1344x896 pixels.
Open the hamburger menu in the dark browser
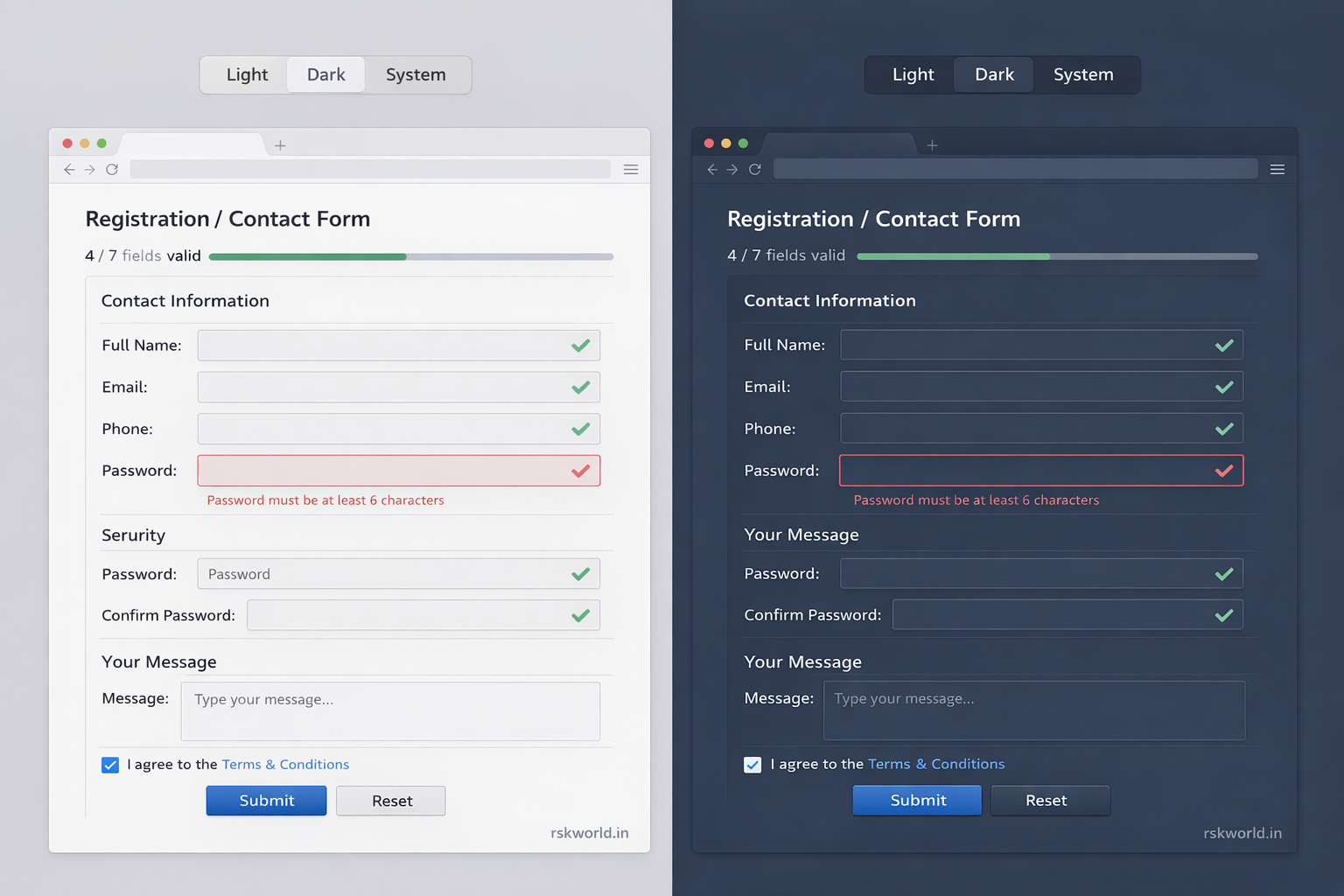[1277, 169]
